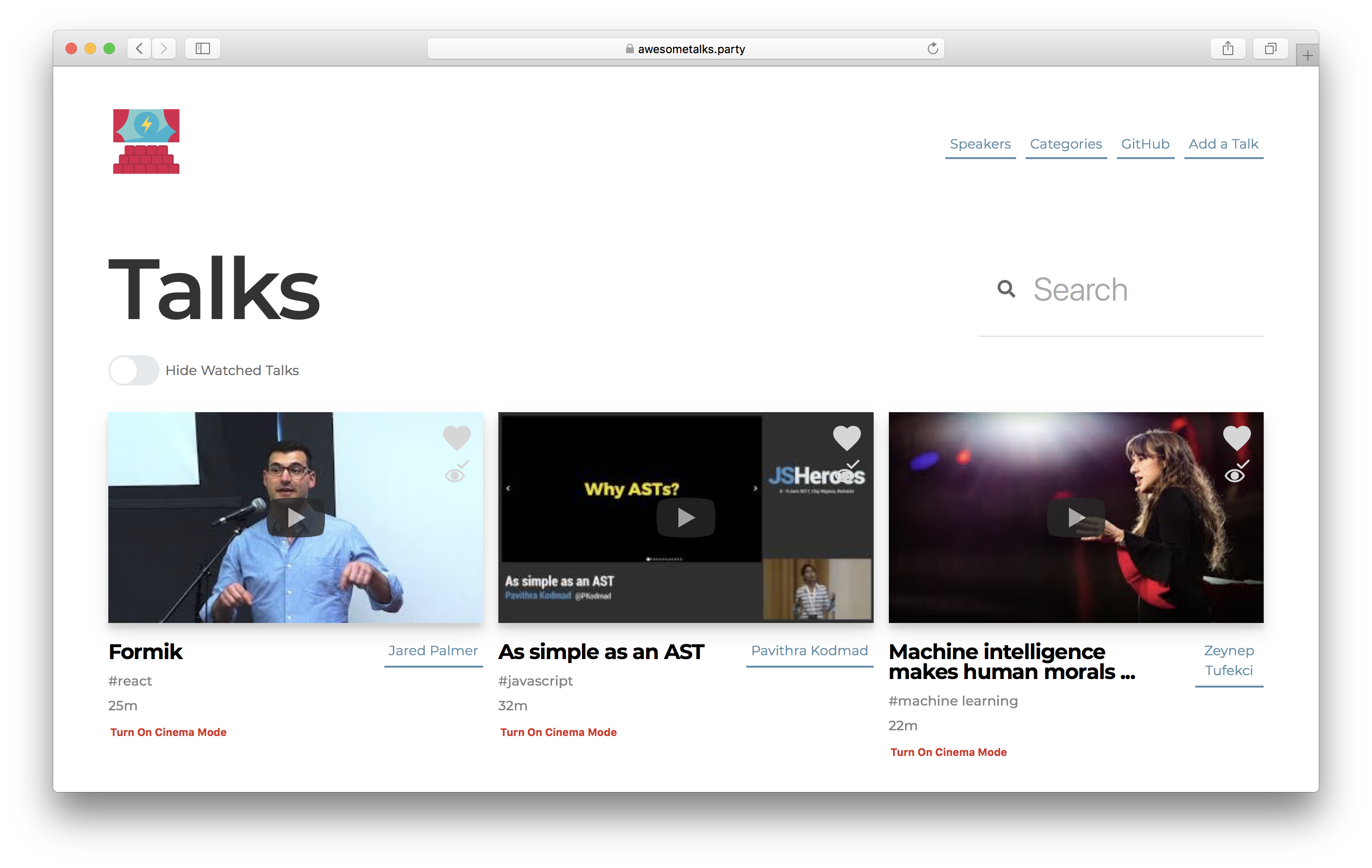Click the heart icon on the AST talk
This screenshot has width=1372, height=868.
point(847,437)
